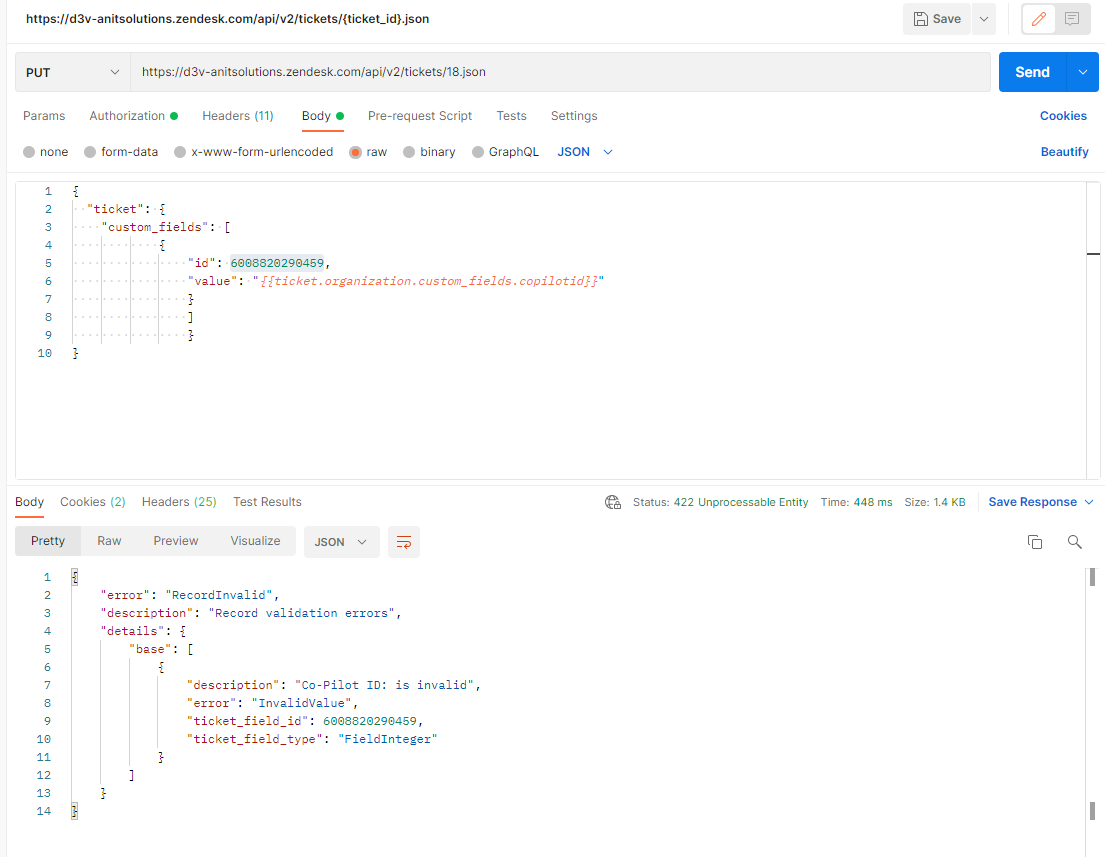Screen dimensions: 1105x857
Task: Click the wrap lines icon in response
Action: 404,542
